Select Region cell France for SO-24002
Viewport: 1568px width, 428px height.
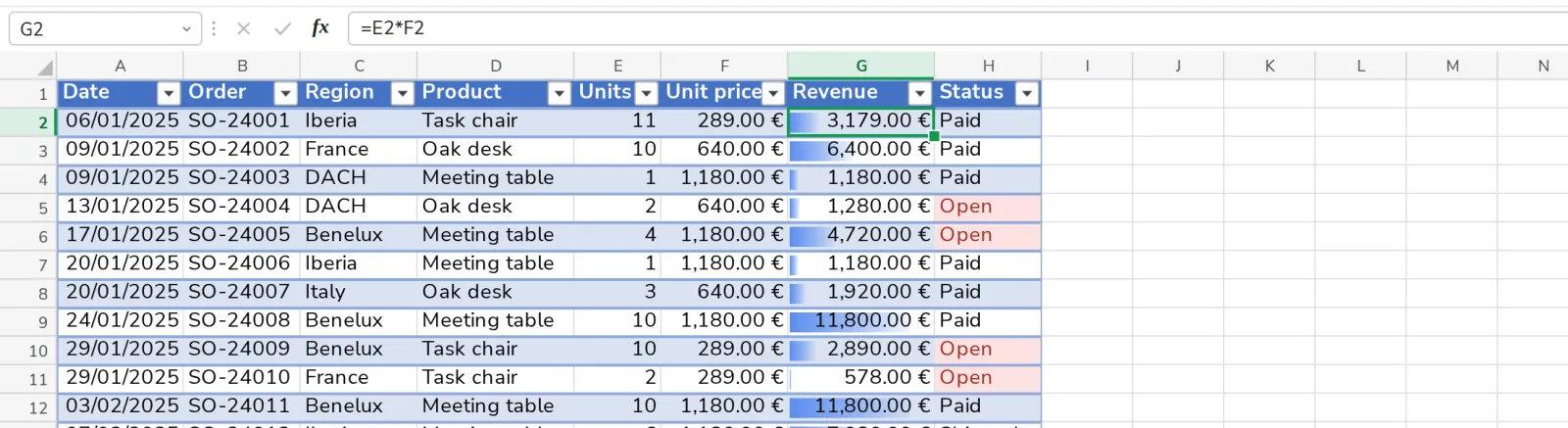click(x=359, y=150)
